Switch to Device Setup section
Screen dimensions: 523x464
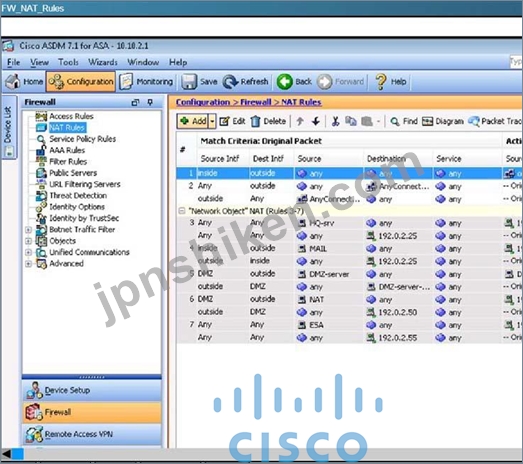92,390
